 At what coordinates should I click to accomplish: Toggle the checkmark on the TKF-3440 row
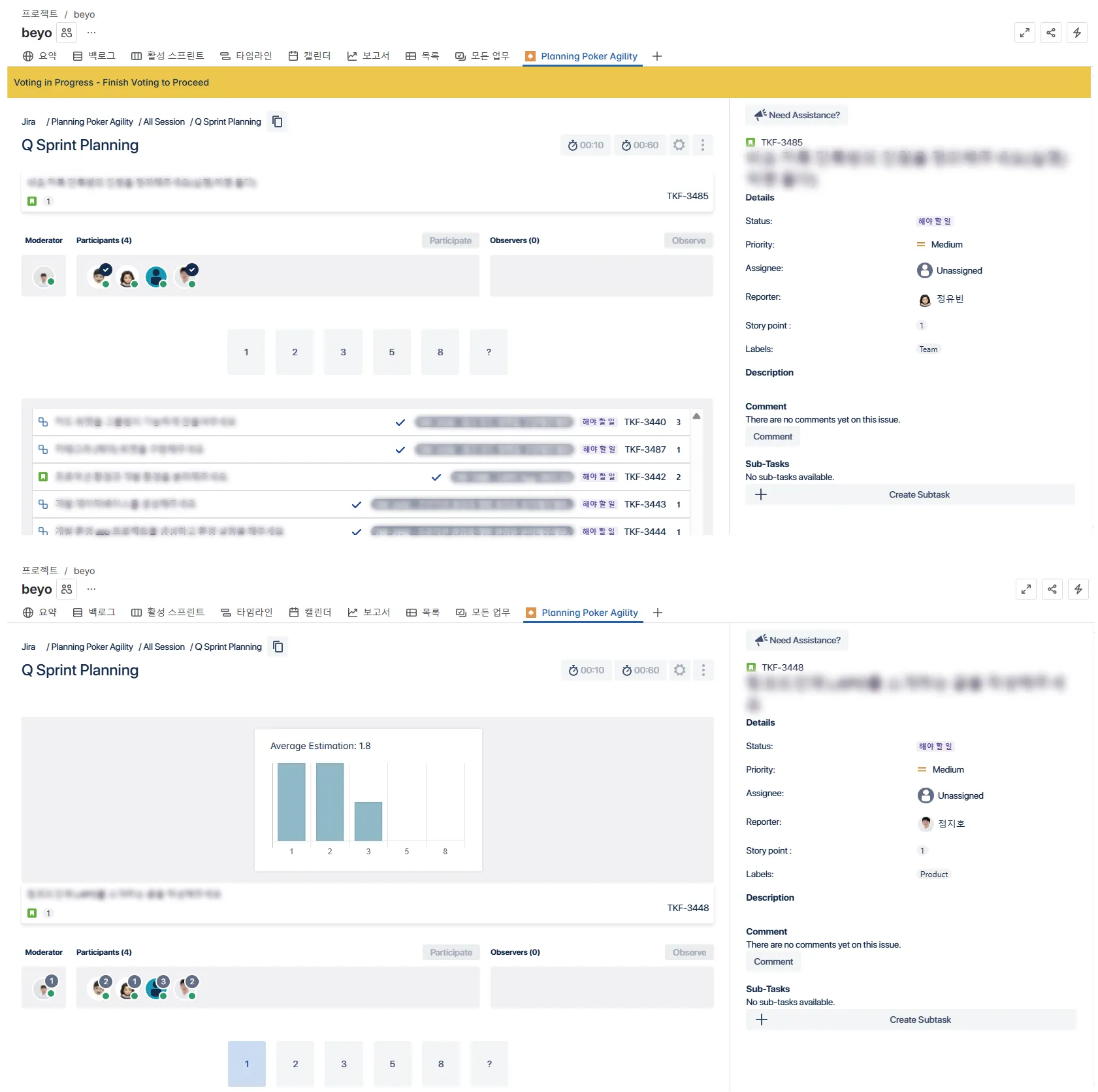coord(400,423)
